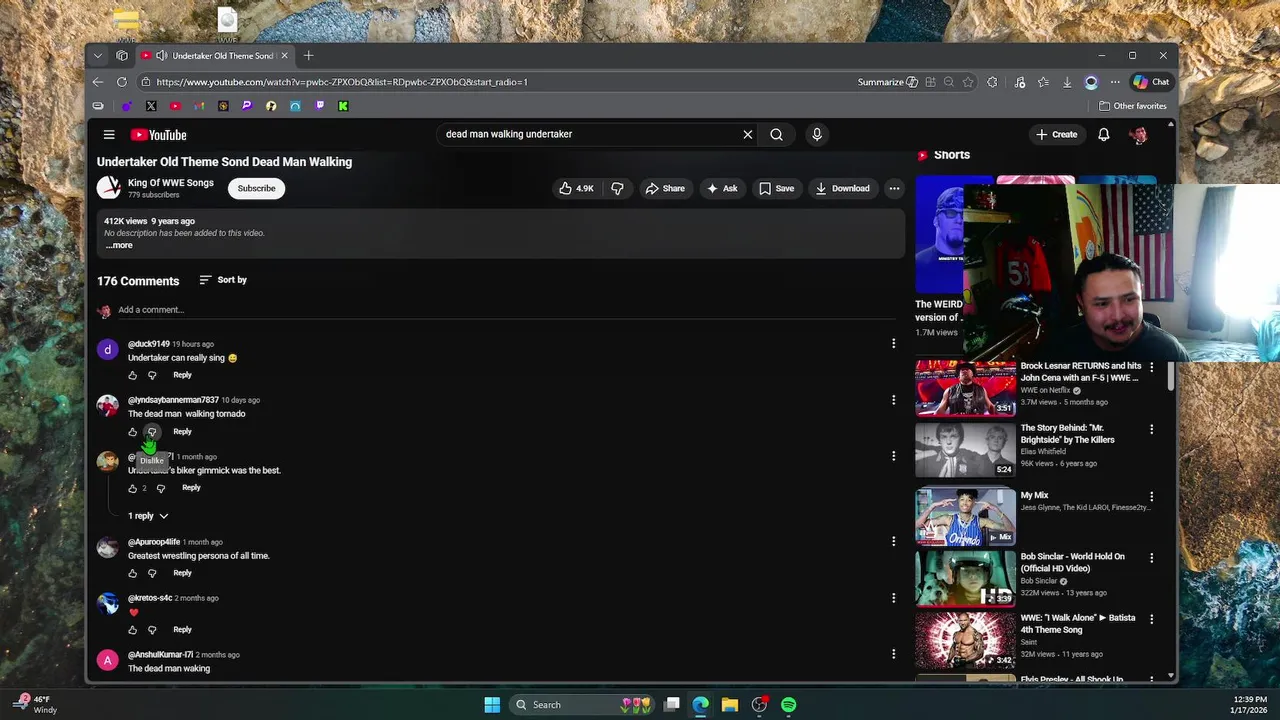The width and height of the screenshot is (1280, 720).
Task: Open a new browser tab
Action: click(x=308, y=56)
